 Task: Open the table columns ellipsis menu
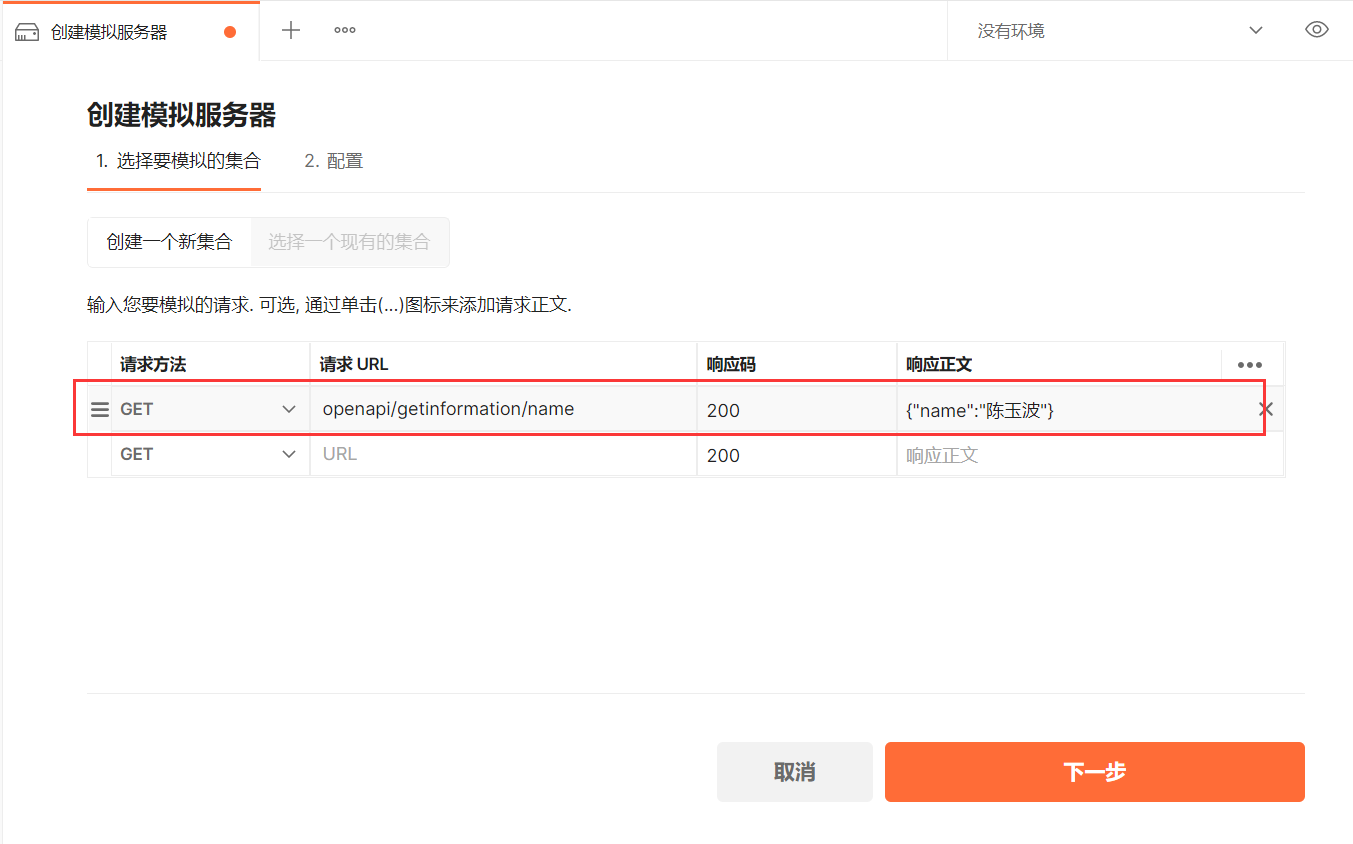coord(1250,365)
